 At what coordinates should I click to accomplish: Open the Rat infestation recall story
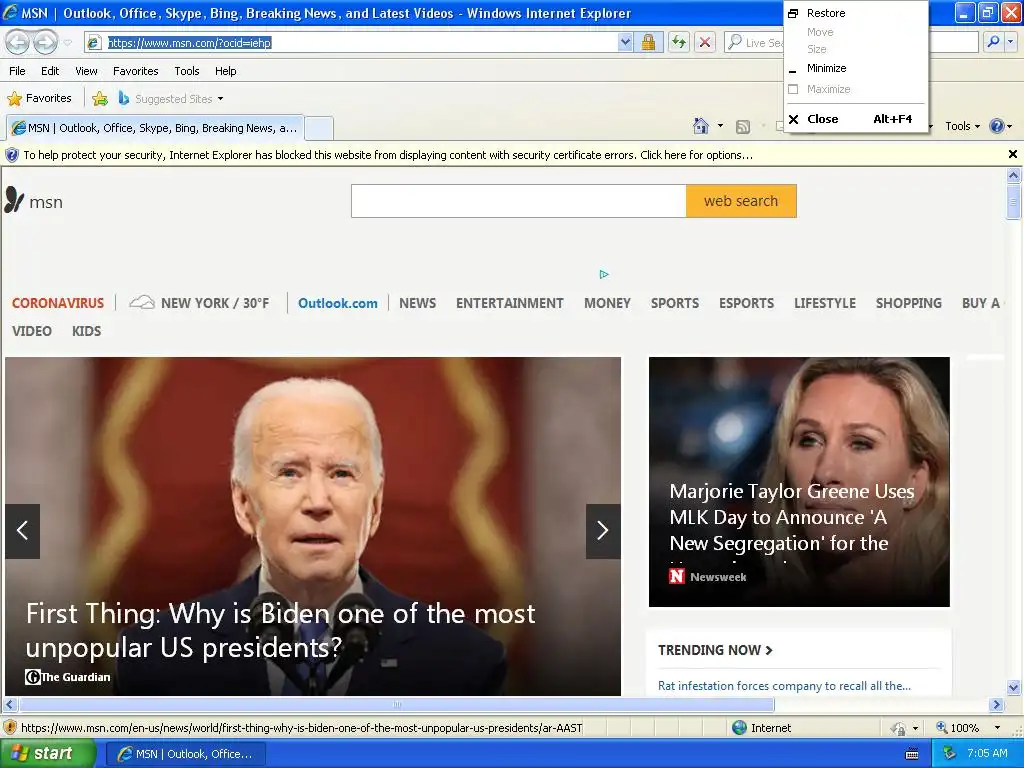784,686
